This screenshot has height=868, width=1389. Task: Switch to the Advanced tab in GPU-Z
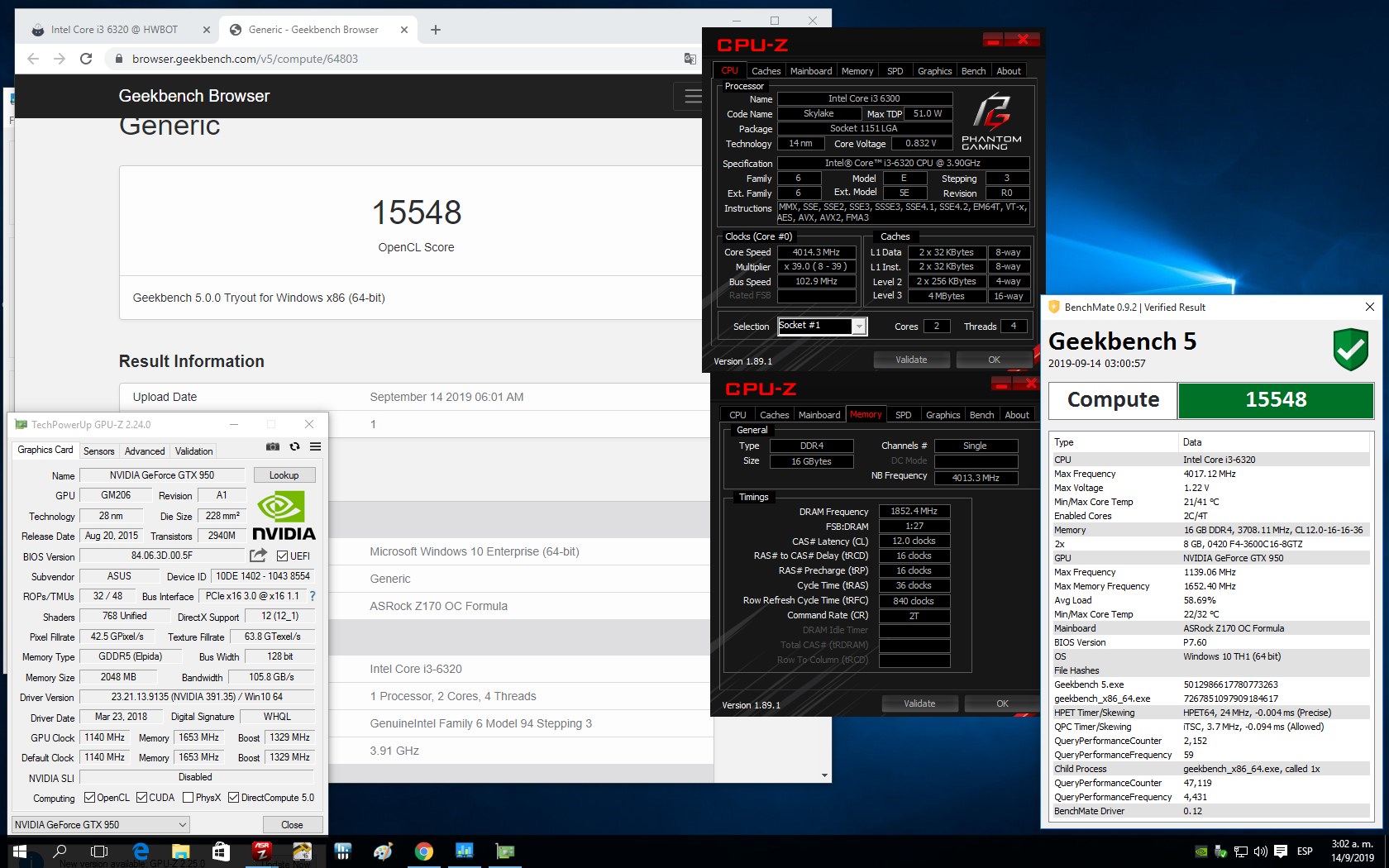pyautogui.click(x=145, y=451)
